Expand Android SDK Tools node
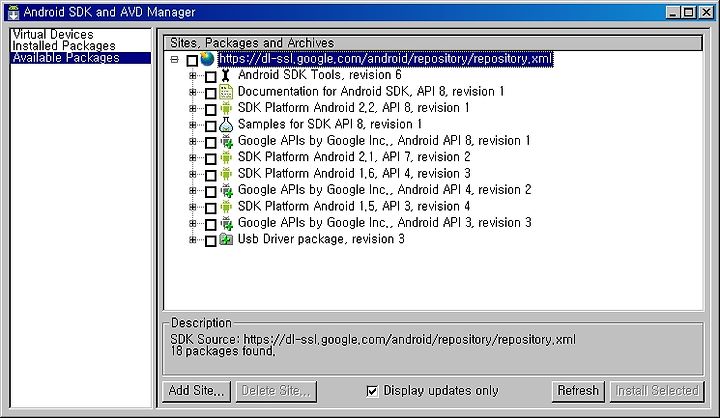The image size is (720, 418). (x=193, y=76)
